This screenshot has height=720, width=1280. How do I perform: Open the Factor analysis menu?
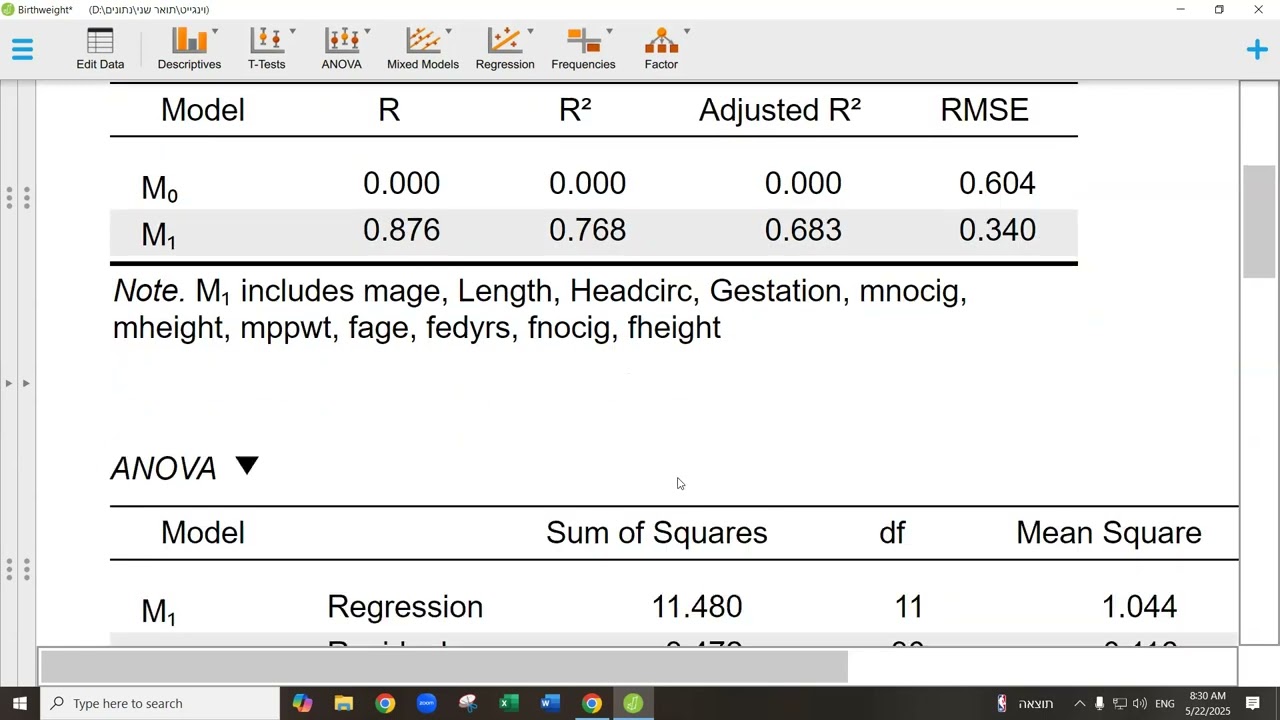coord(661,49)
